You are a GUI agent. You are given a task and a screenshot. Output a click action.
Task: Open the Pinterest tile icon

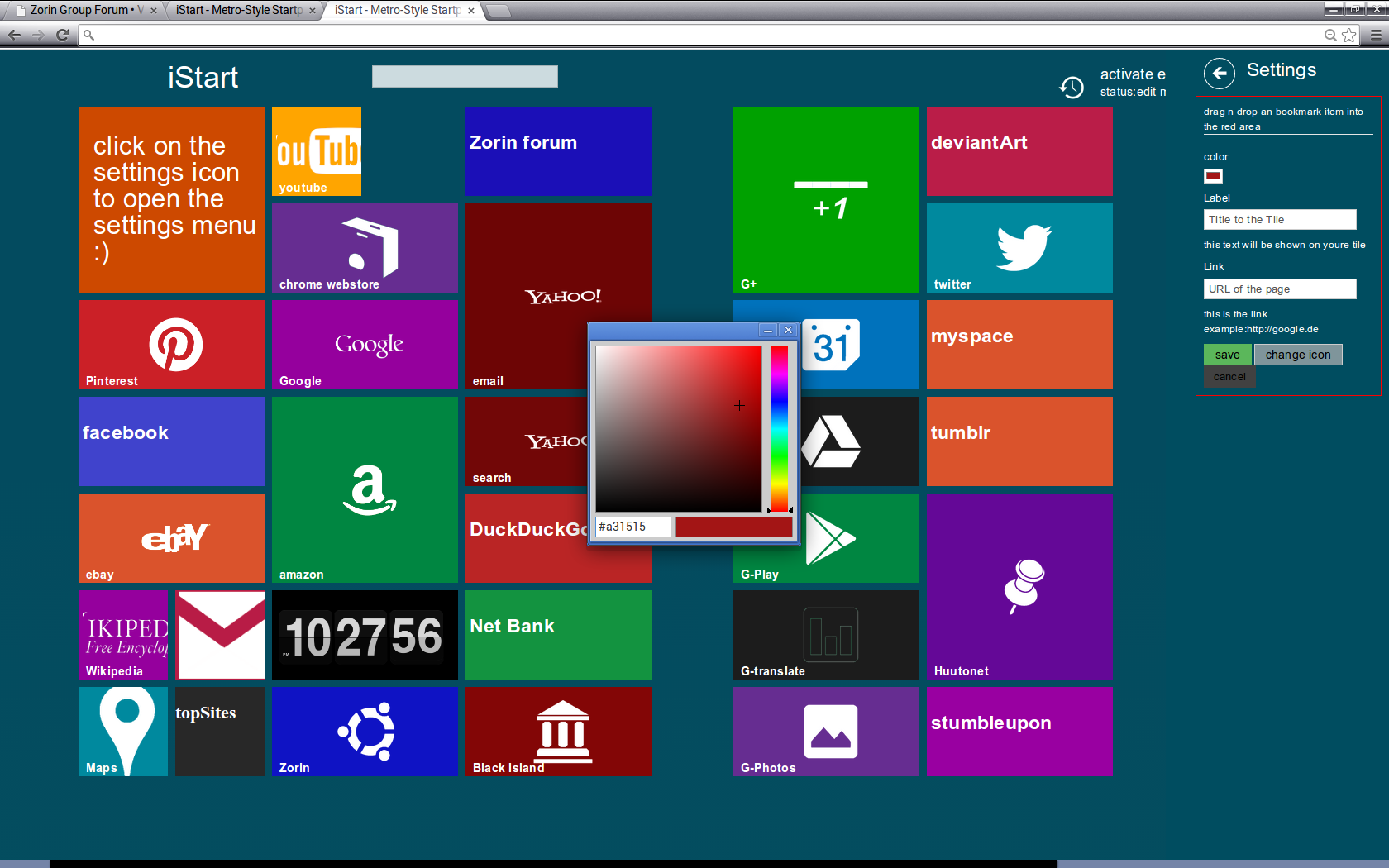(175, 344)
